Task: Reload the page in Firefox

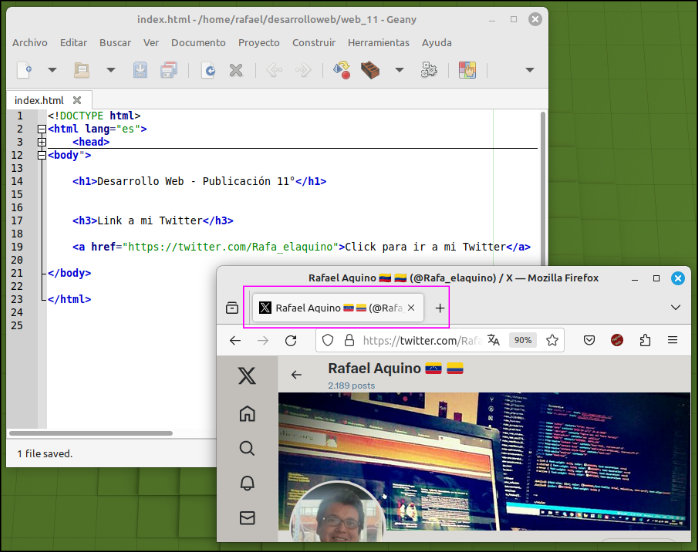Action: 291,341
